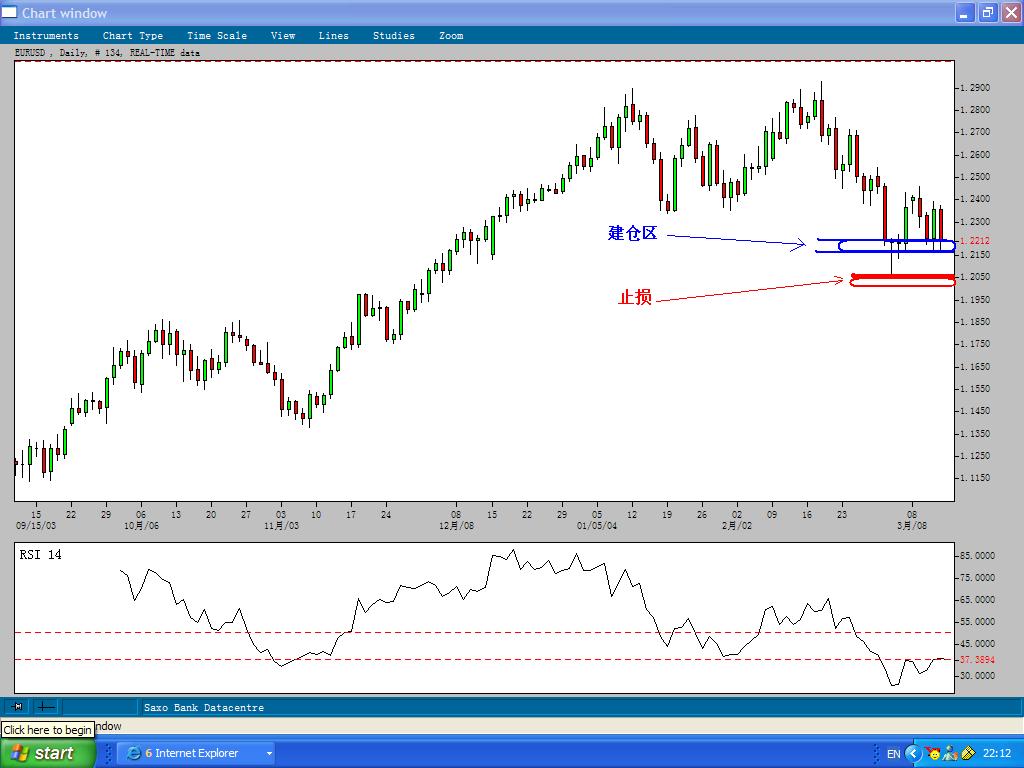This screenshot has height=768, width=1024.
Task: Click the red 37.3894 RSI value label
Action: coord(978,660)
